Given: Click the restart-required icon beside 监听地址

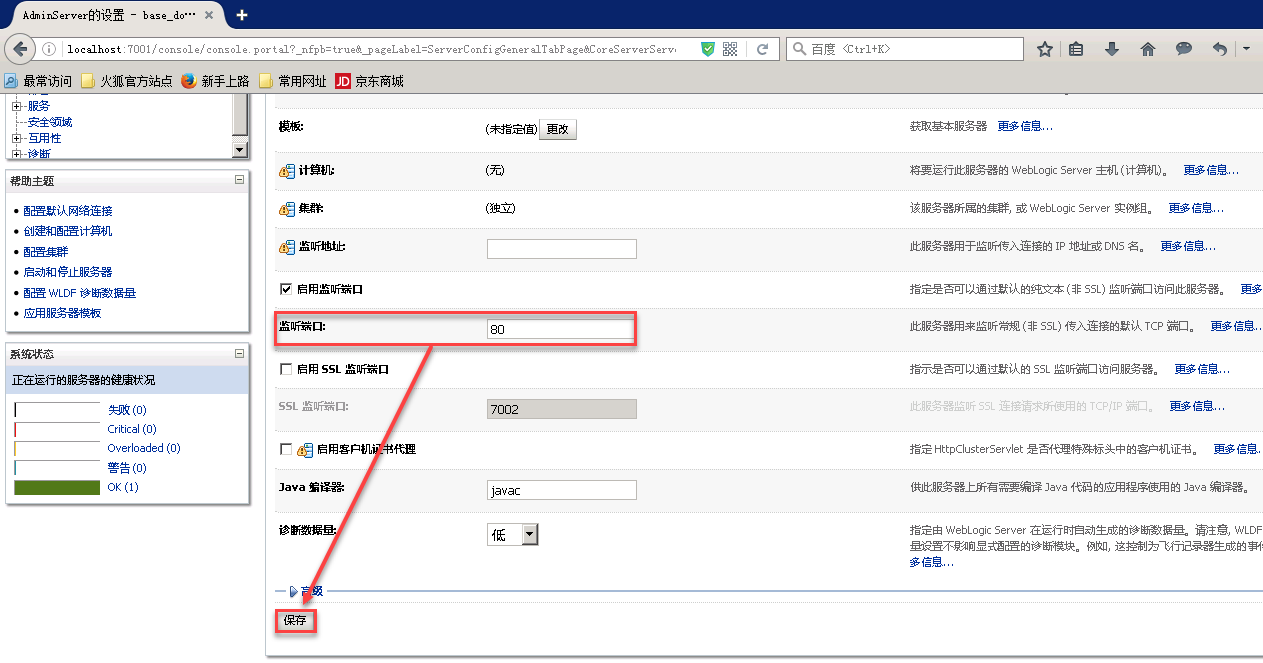Looking at the screenshot, I should coord(287,247).
